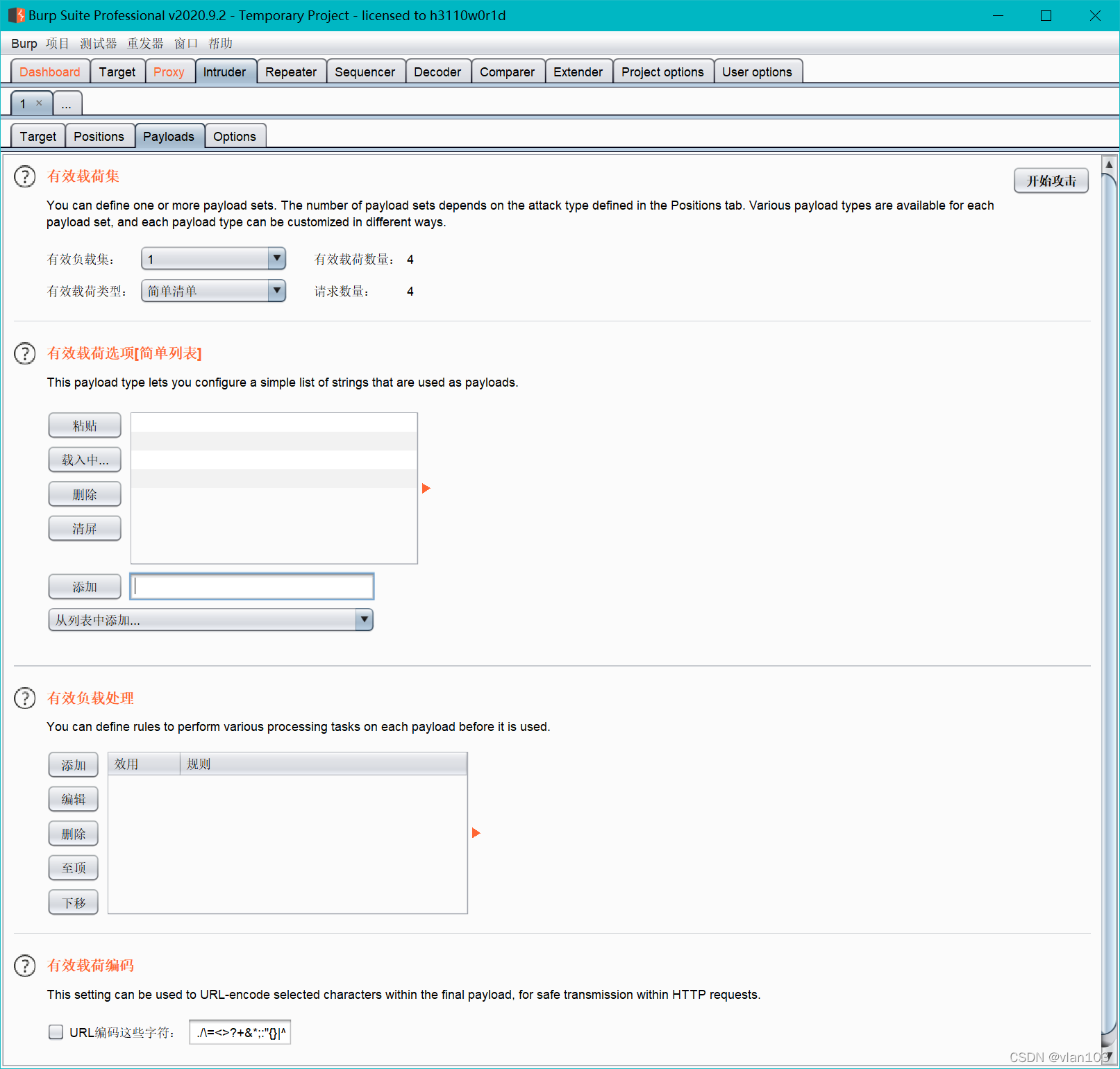Screen dimensions: 1120x1069
Task: Open 有效载荷类型 dropdown
Action: point(213,291)
